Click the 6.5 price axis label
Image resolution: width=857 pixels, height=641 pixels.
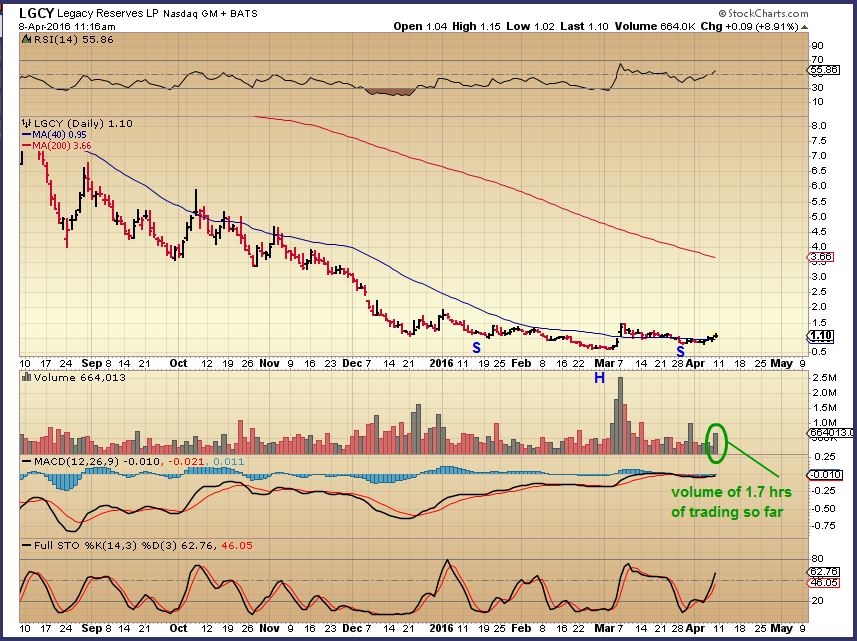819,170
